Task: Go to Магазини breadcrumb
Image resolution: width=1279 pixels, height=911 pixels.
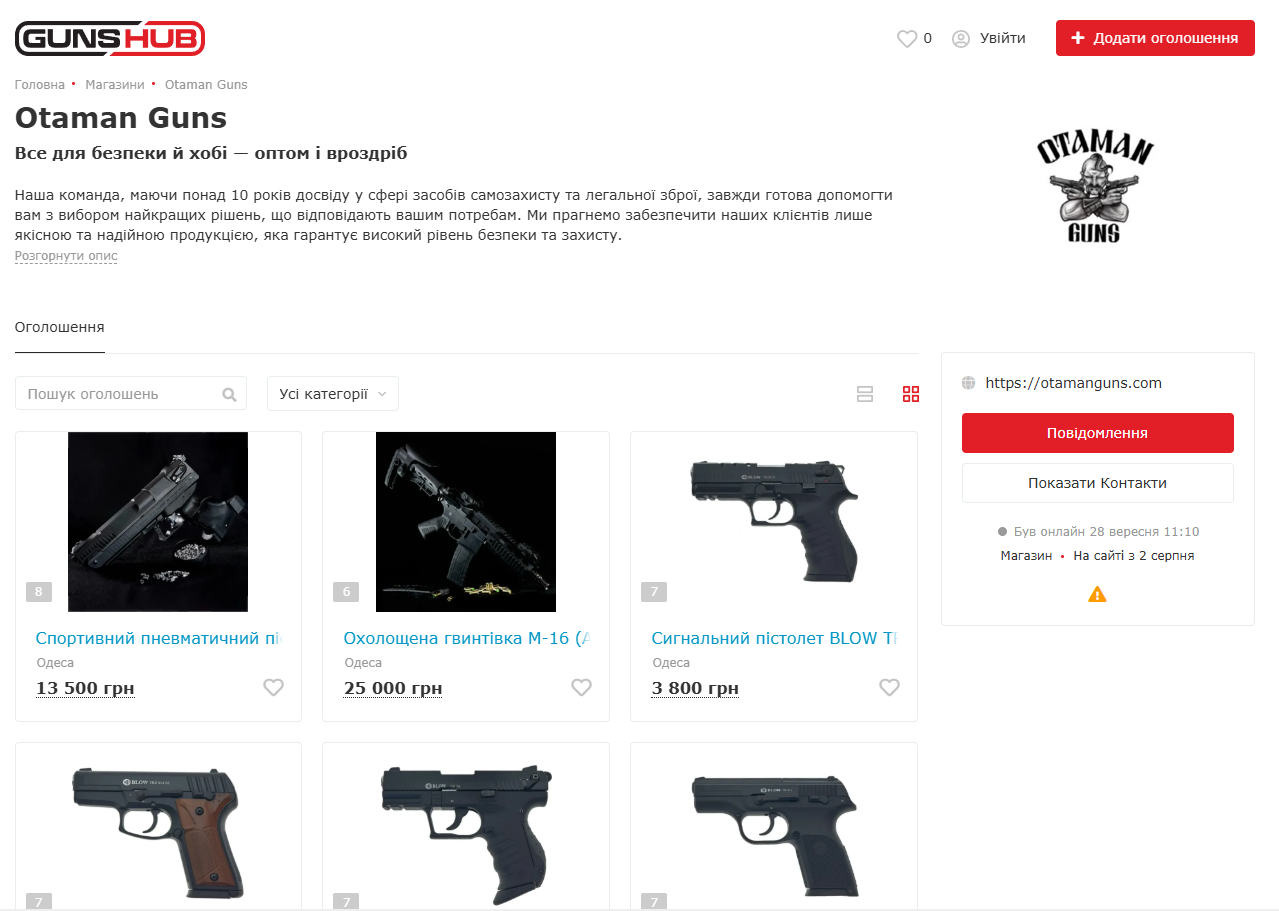Action: [x=115, y=85]
